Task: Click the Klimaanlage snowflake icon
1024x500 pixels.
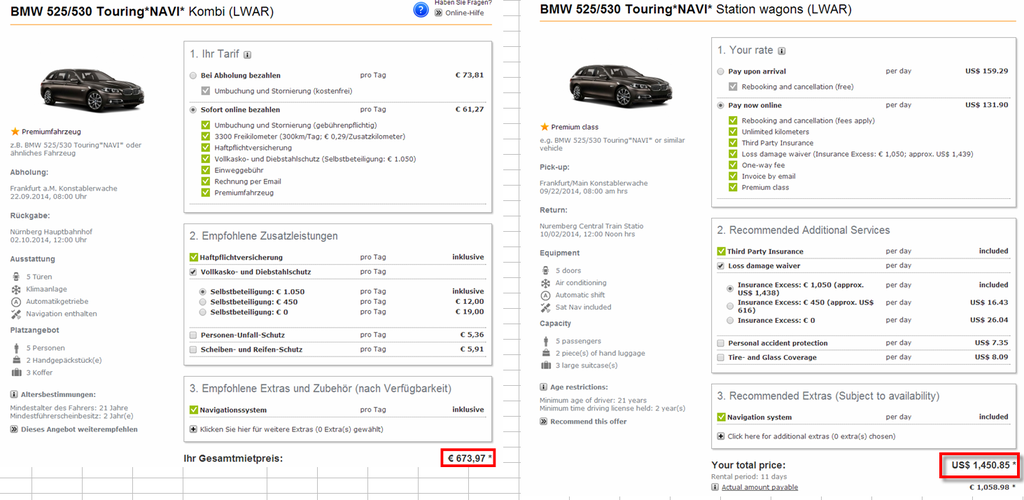Action: coord(16,289)
